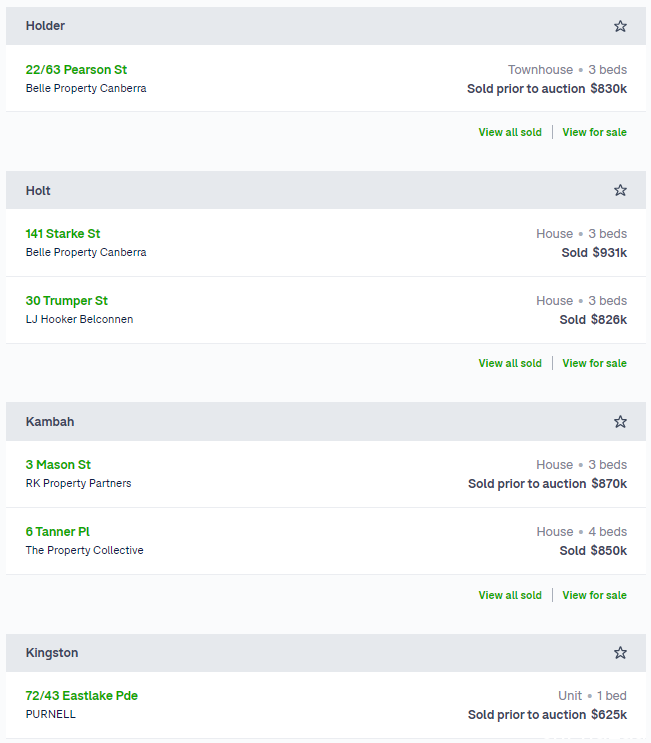Viewport: 651px width, 743px height.
Task: Select the Holt suburb header
Action: [326, 190]
